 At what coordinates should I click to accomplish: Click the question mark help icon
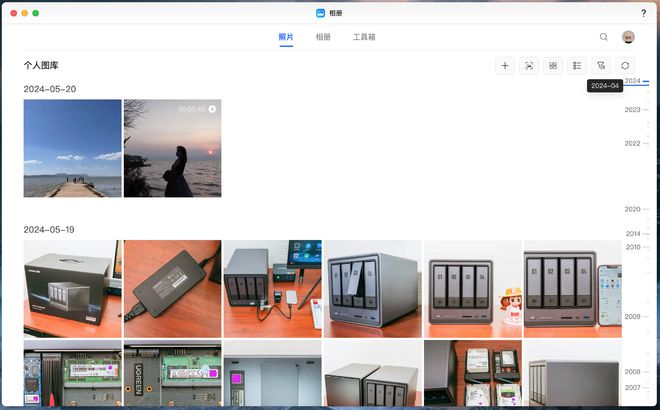point(644,13)
